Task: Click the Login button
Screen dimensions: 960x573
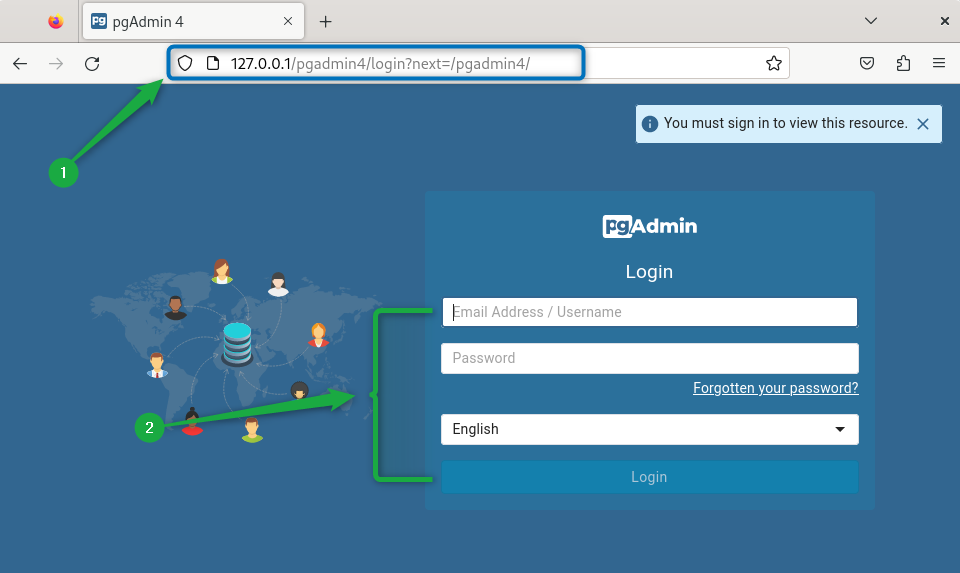Action: 649,477
